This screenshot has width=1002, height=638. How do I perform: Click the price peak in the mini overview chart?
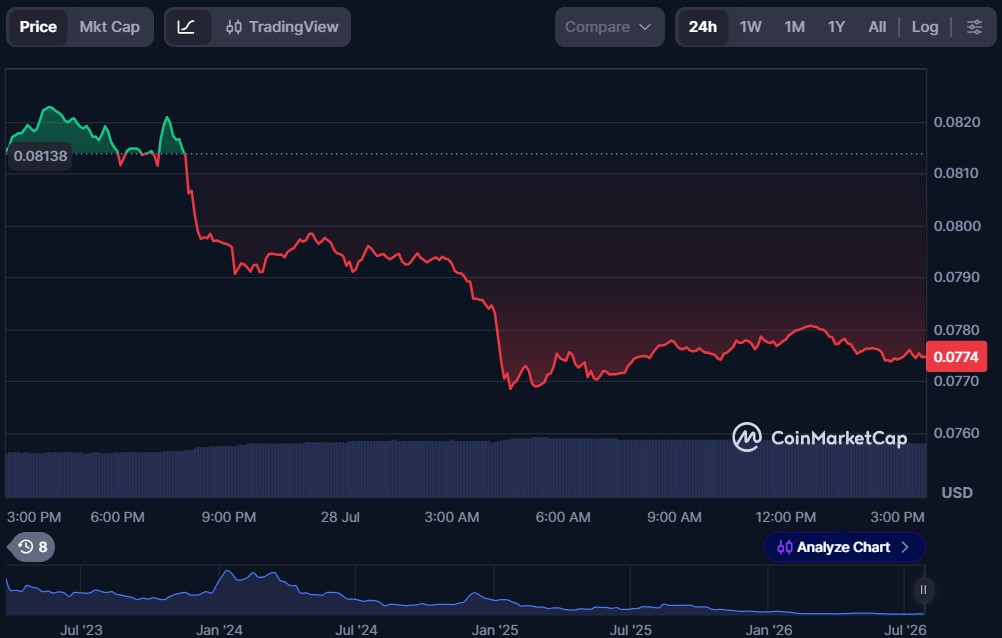pos(227,572)
